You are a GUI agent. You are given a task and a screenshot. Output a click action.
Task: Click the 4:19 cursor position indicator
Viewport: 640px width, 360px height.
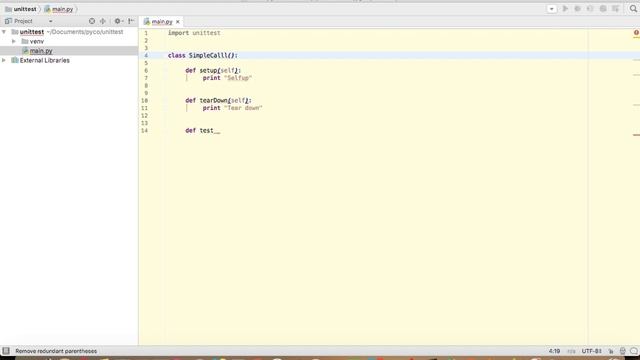[x=554, y=351]
